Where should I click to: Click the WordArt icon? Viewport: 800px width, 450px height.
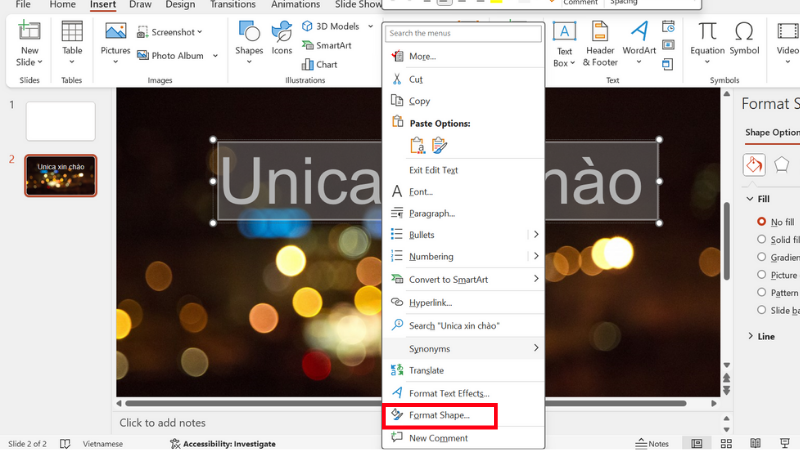639,35
